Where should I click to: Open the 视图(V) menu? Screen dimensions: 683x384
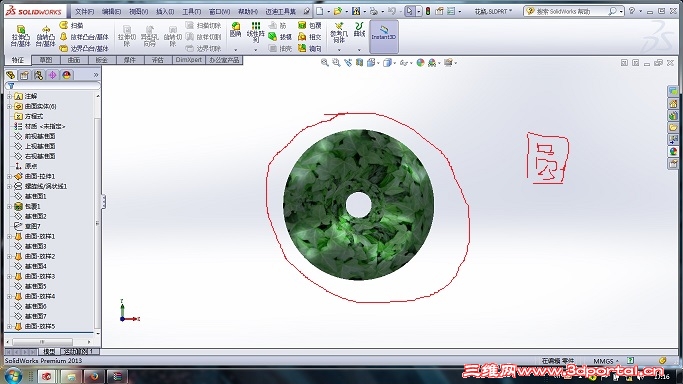[139, 11]
